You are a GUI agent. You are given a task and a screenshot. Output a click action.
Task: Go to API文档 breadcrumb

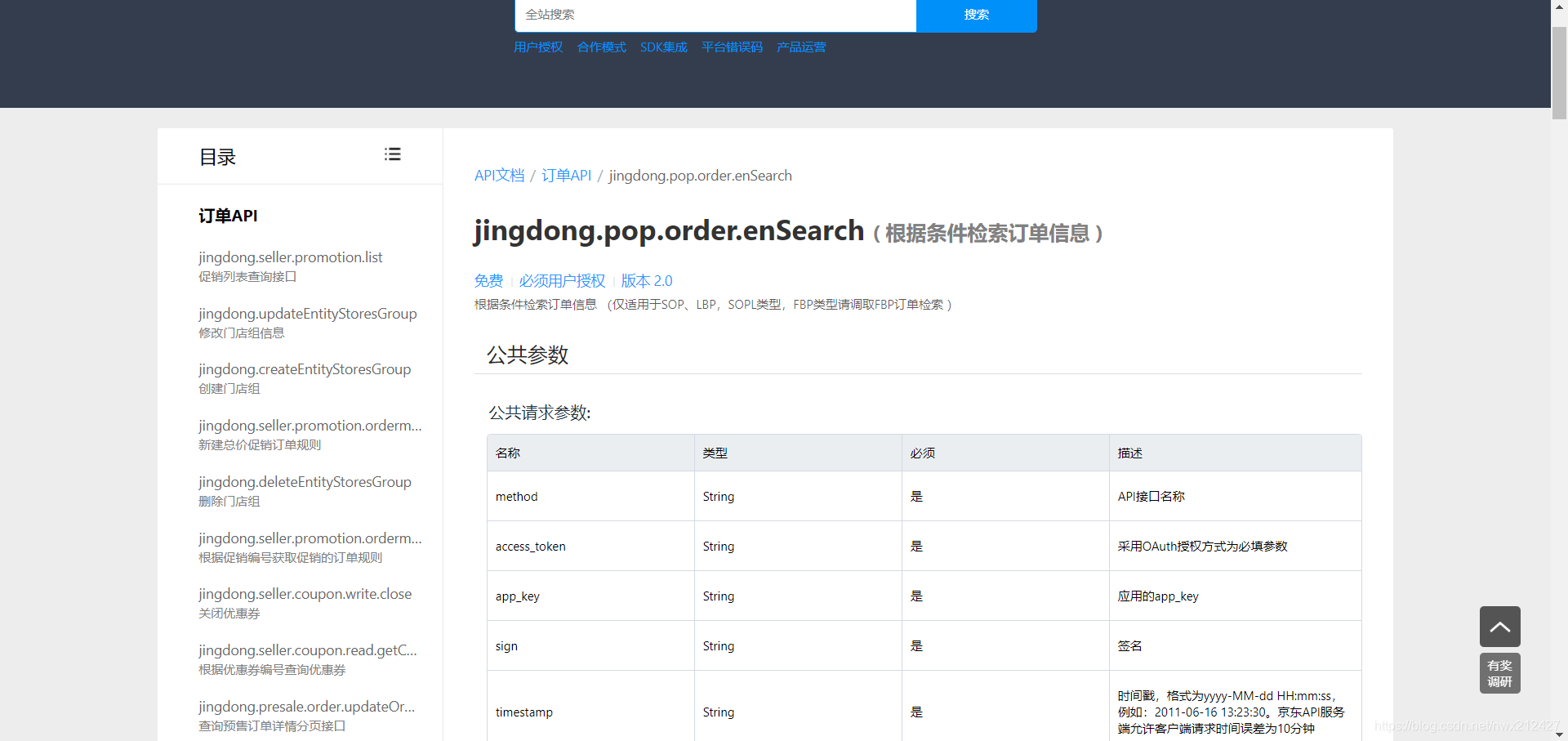tap(499, 176)
